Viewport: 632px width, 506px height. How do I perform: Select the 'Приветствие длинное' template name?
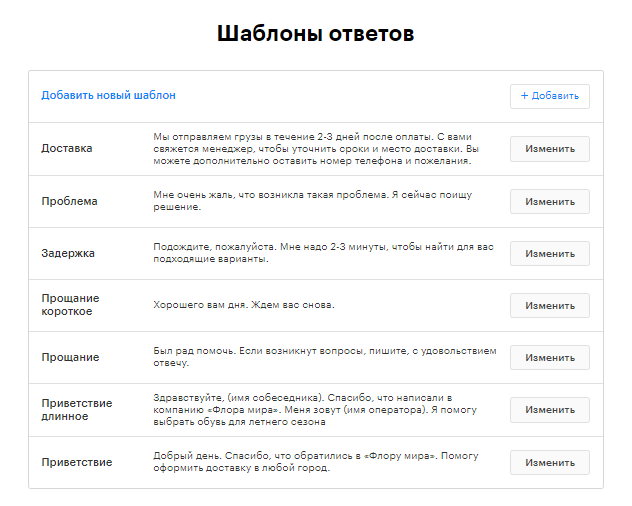[77, 410]
